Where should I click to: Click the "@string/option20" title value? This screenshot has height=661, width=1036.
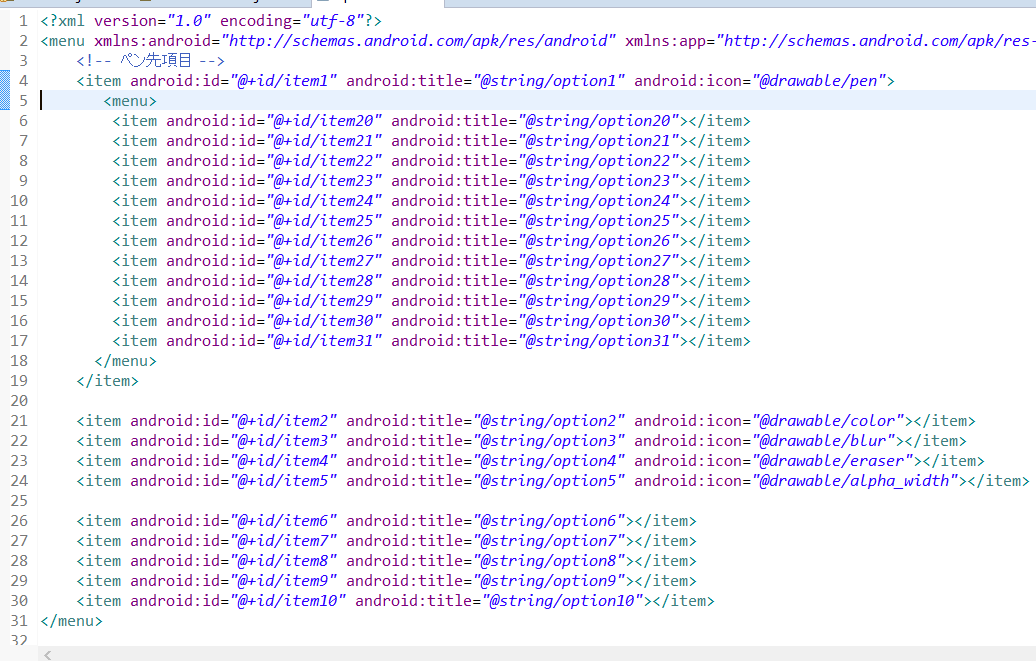coord(598,120)
